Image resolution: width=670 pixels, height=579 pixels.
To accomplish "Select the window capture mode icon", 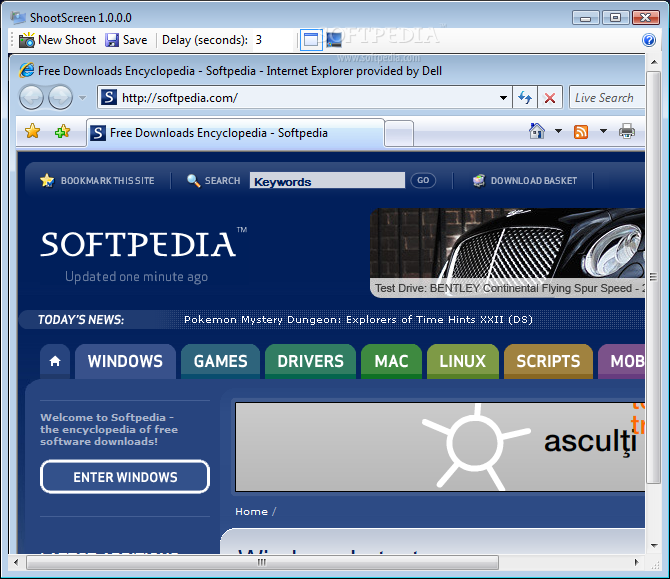I will (311, 40).
